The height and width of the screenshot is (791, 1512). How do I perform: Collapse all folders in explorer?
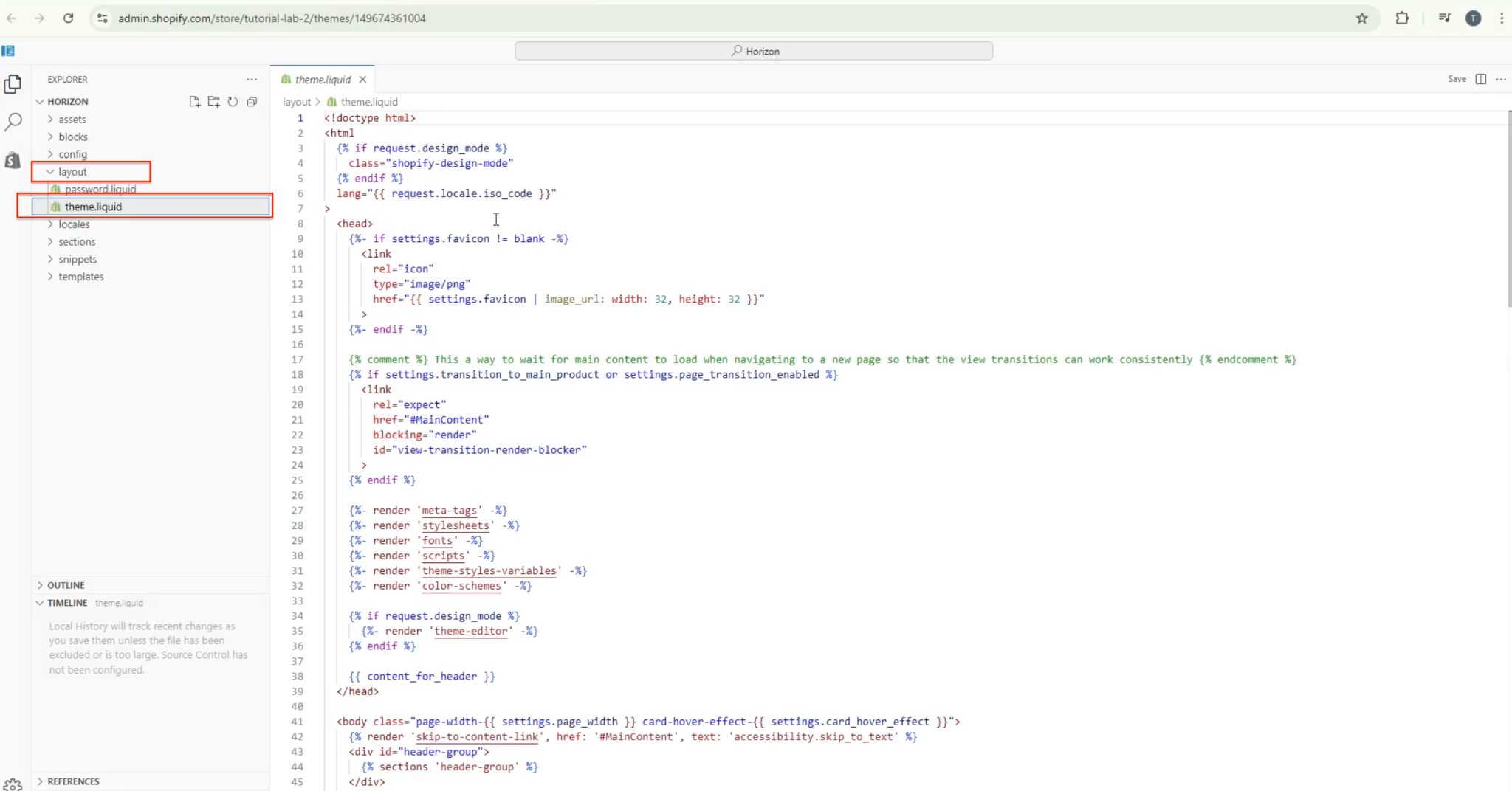252,102
